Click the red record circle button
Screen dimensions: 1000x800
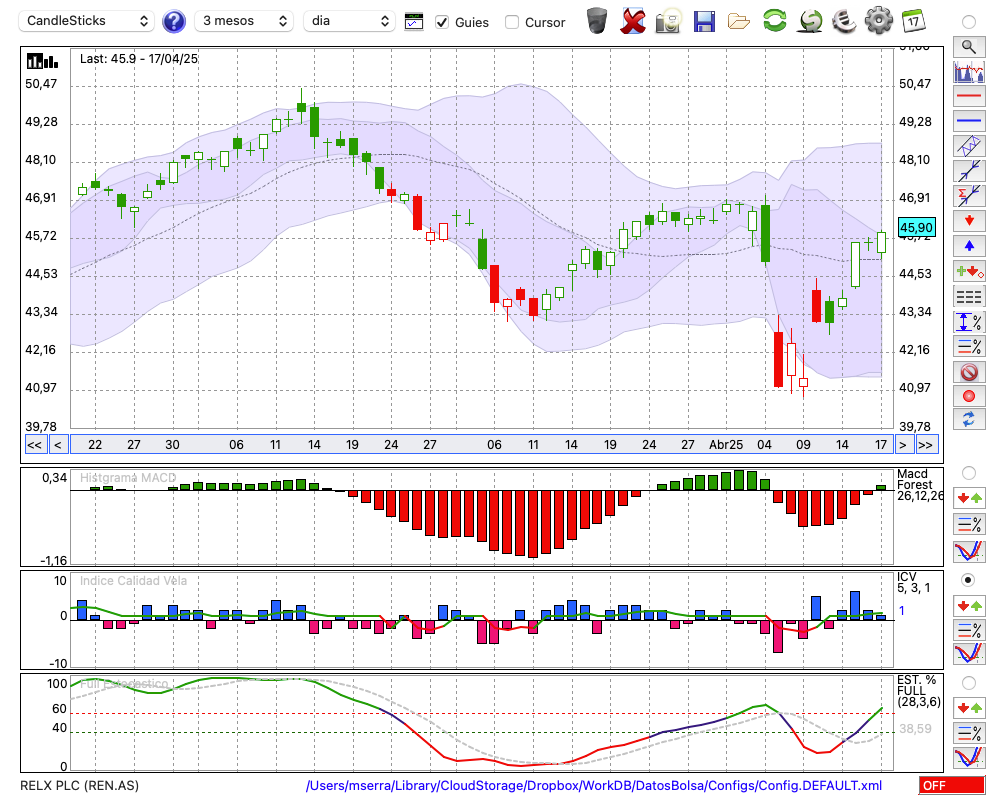coord(969,396)
